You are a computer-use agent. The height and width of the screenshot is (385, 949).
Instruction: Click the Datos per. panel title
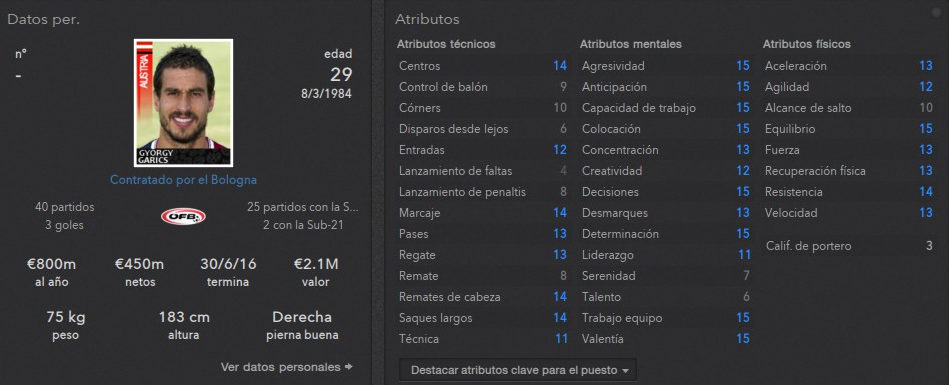click(x=44, y=19)
